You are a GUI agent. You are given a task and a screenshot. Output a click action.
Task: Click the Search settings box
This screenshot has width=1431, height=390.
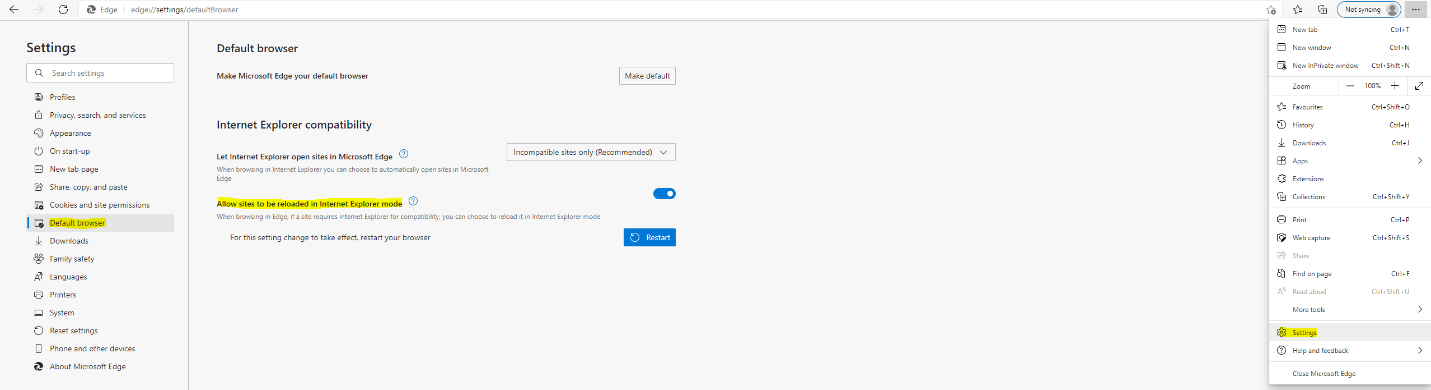(x=100, y=73)
